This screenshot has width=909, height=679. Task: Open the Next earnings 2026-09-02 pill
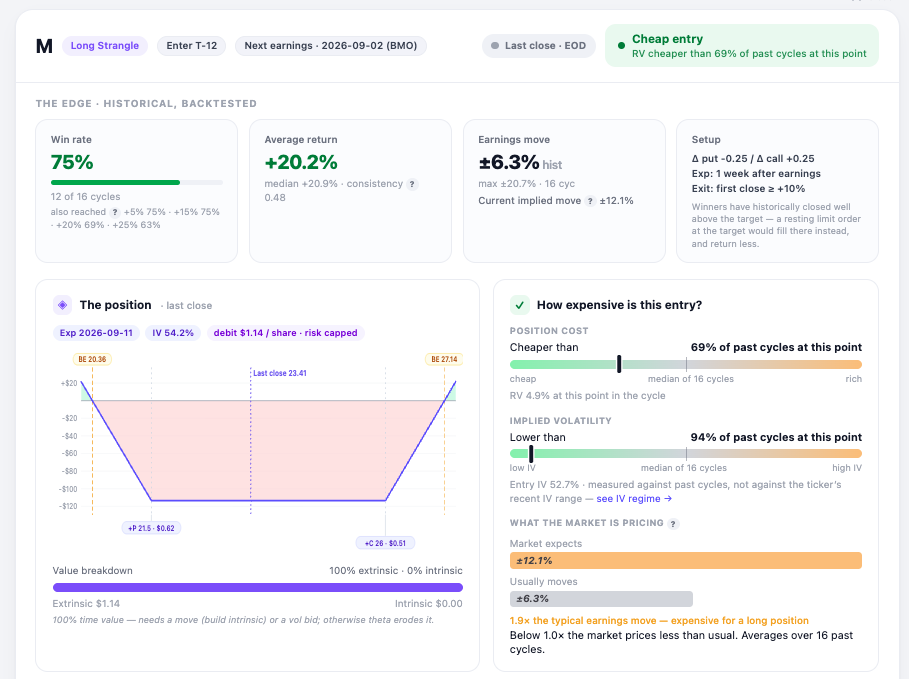click(330, 46)
